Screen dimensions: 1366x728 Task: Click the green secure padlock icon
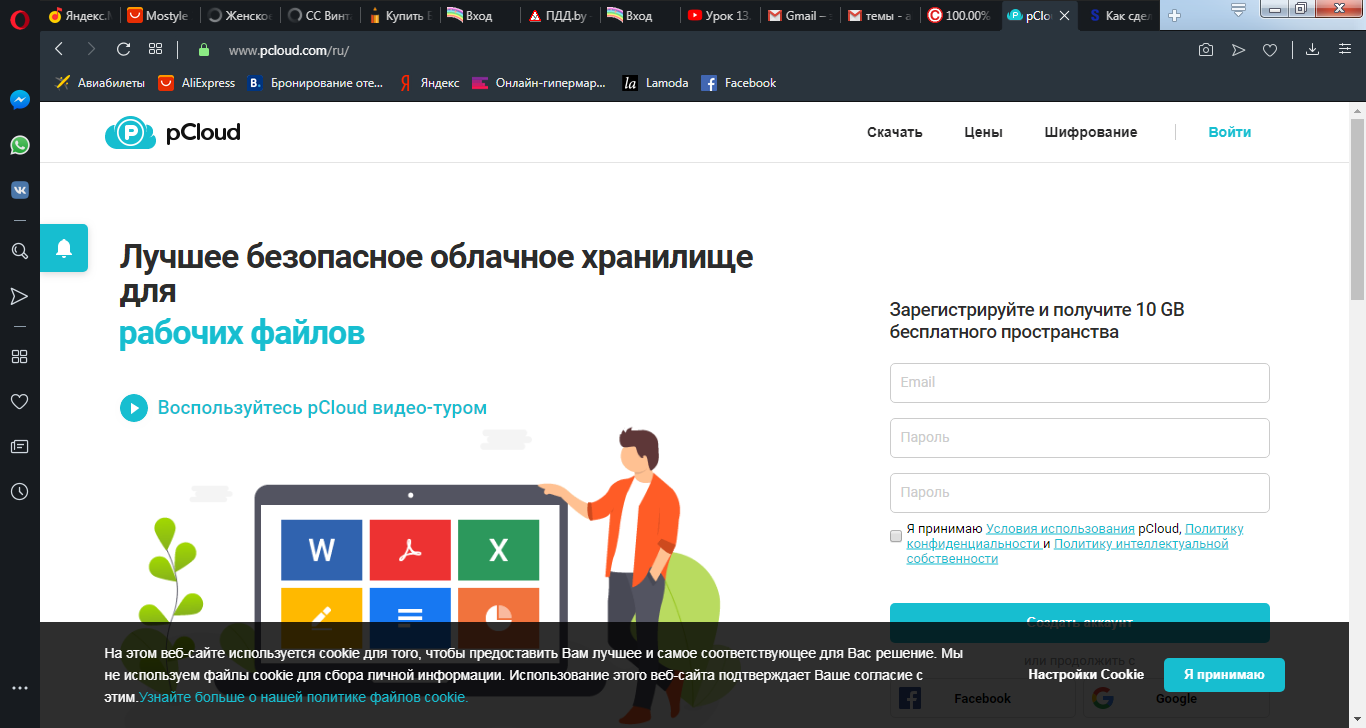click(204, 49)
